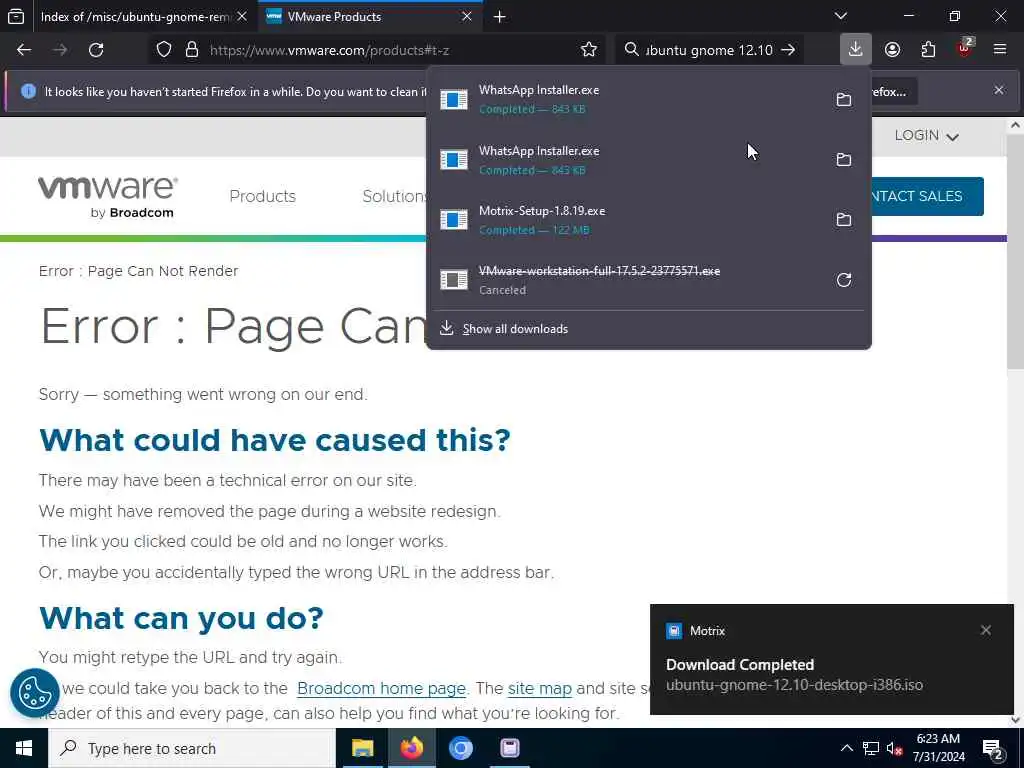
Task: Reload the current page
Action: point(96,50)
